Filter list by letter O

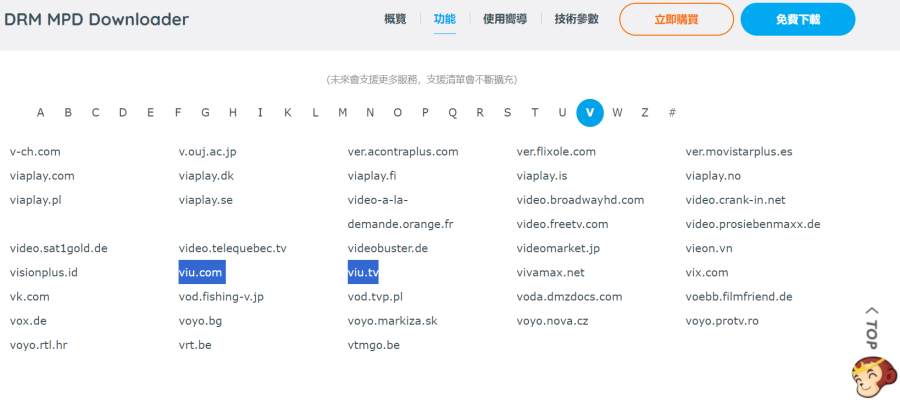[x=398, y=112]
